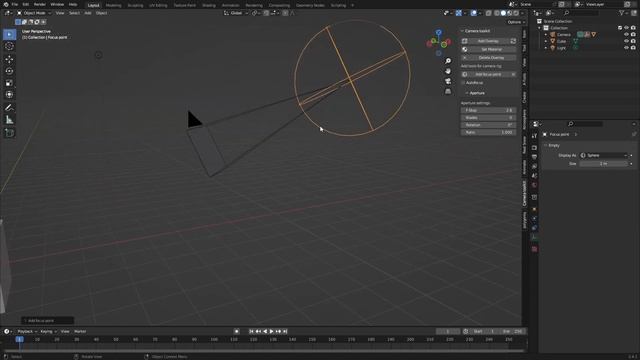The width and height of the screenshot is (640, 360).
Task: Select the Cursor tool
Action: (x=9, y=47)
